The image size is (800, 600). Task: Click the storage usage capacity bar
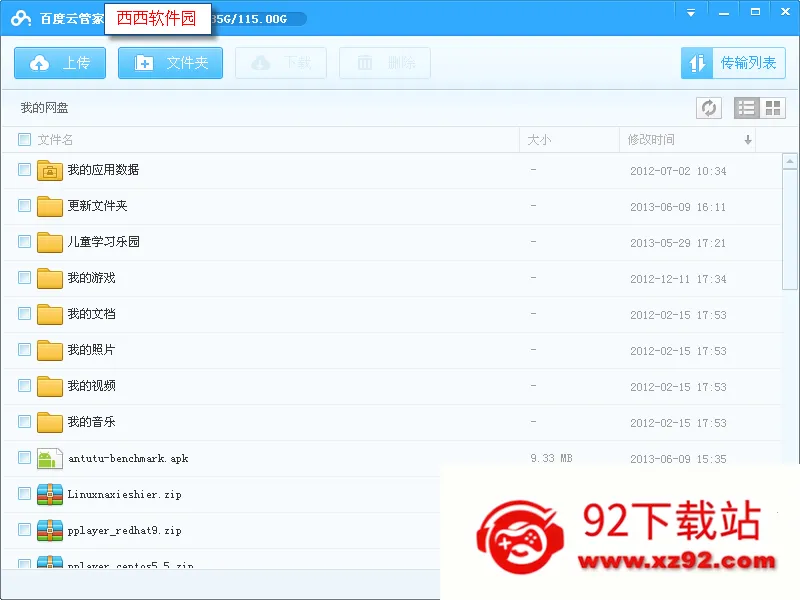[259, 19]
